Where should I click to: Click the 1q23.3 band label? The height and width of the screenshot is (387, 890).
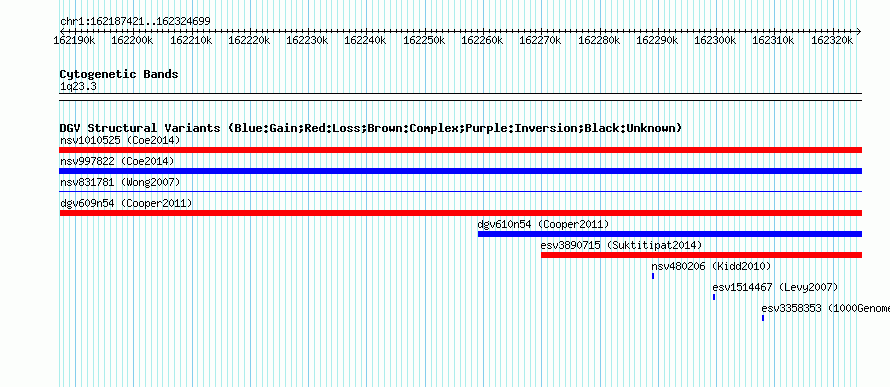coord(78,86)
